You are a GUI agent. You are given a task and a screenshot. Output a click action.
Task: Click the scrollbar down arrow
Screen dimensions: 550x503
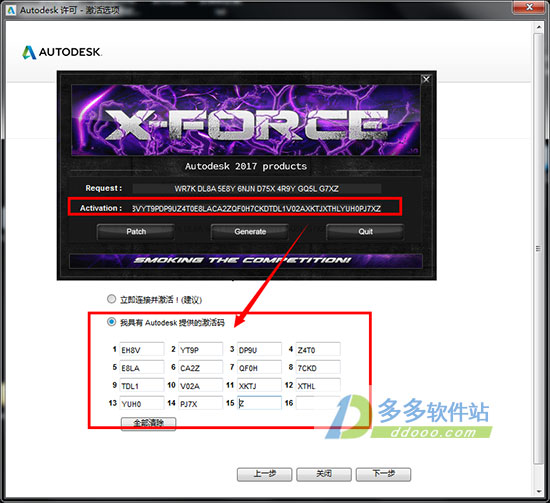[539, 491]
